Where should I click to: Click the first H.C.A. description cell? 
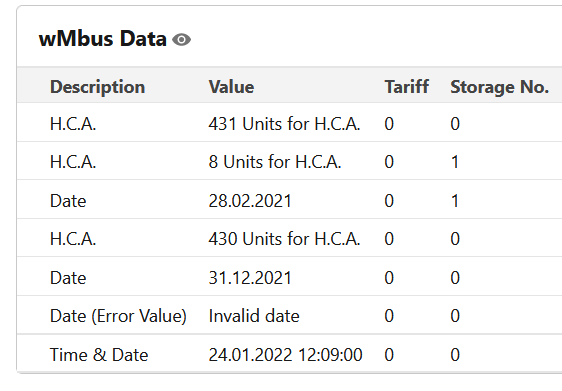click(x=73, y=124)
